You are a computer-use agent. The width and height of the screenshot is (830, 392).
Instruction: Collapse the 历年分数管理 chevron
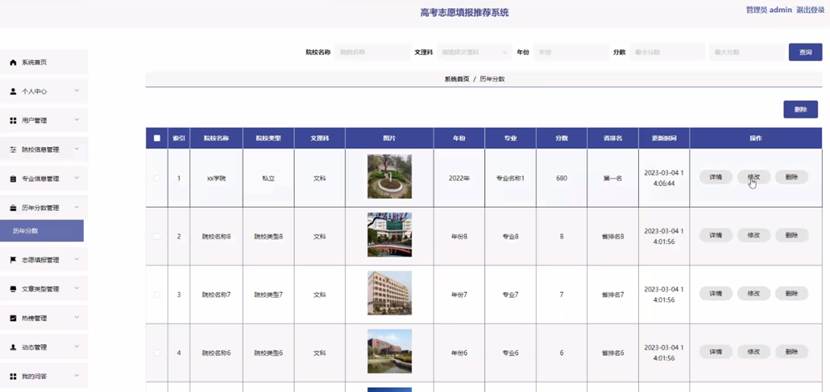[x=77, y=207]
